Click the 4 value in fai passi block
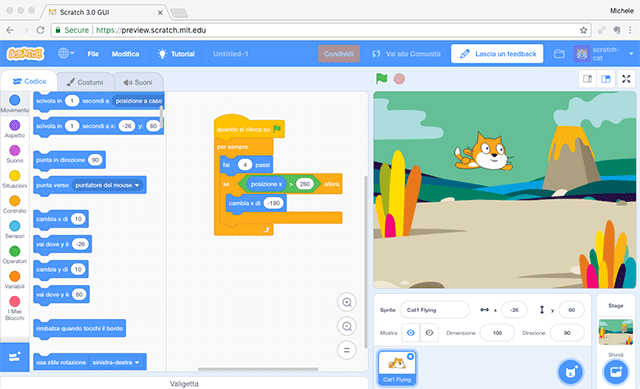Image resolution: width=640 pixels, height=389 pixels. (x=245, y=165)
